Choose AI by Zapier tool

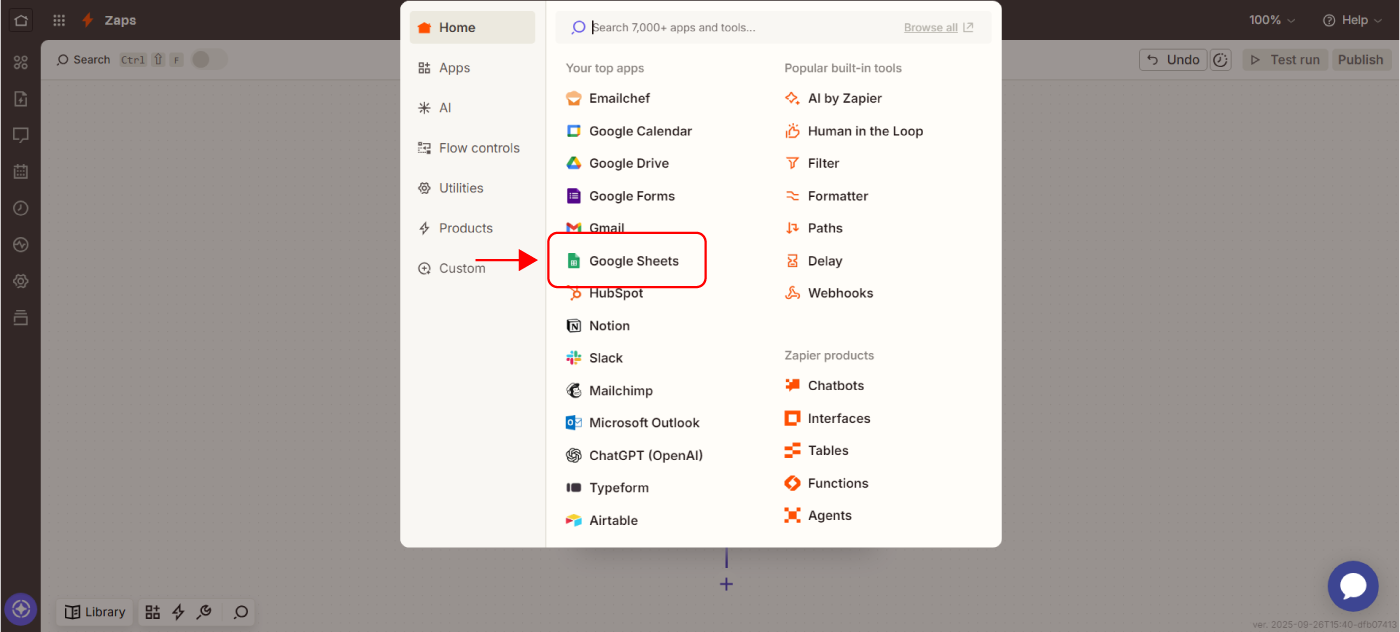point(844,98)
